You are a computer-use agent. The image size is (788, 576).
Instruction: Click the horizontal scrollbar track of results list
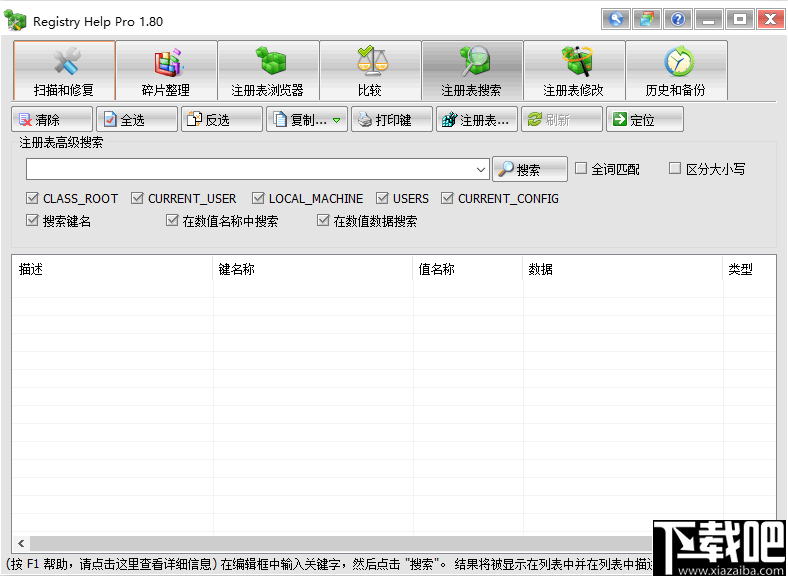tap(342, 543)
